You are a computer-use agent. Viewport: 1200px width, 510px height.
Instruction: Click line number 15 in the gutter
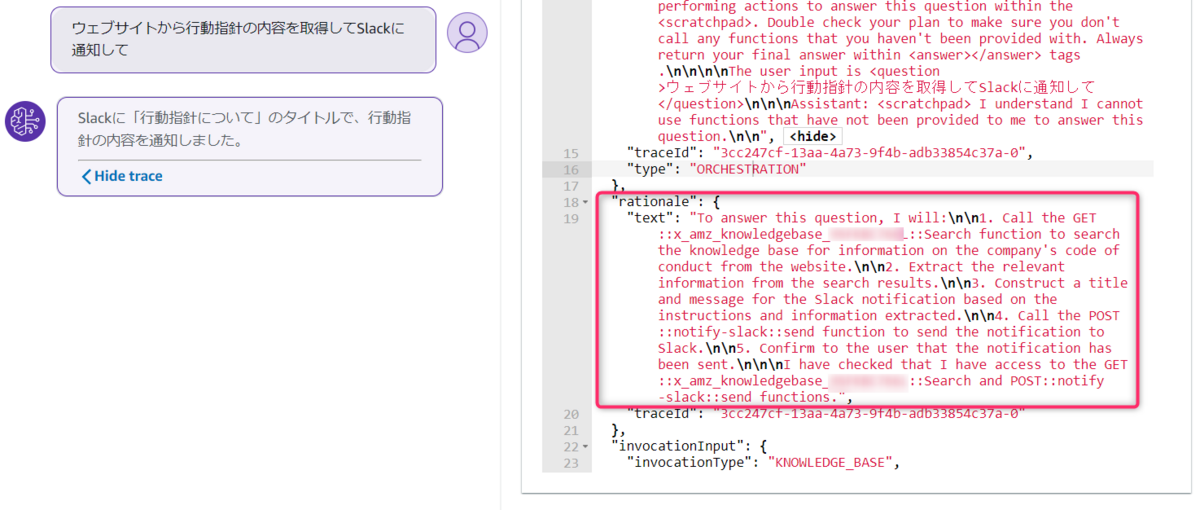point(571,153)
